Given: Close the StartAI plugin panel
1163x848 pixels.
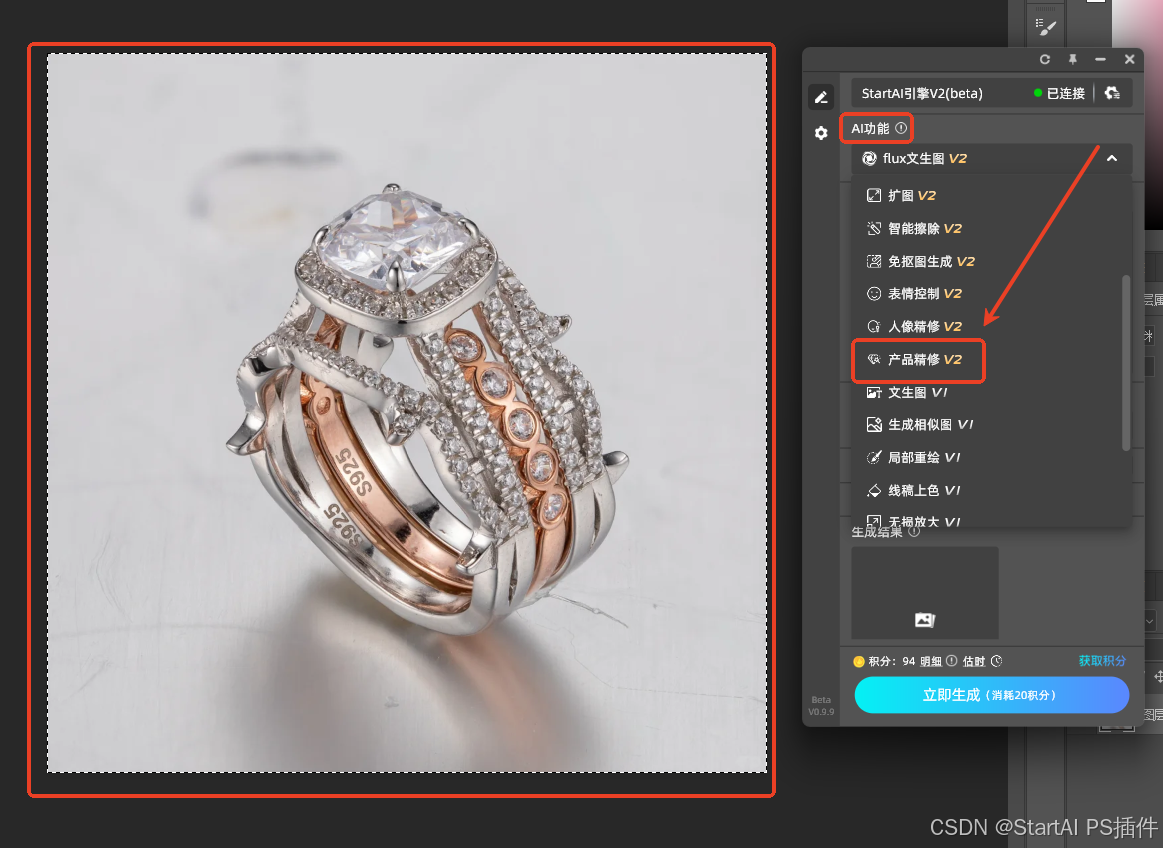Looking at the screenshot, I should tap(1129, 59).
